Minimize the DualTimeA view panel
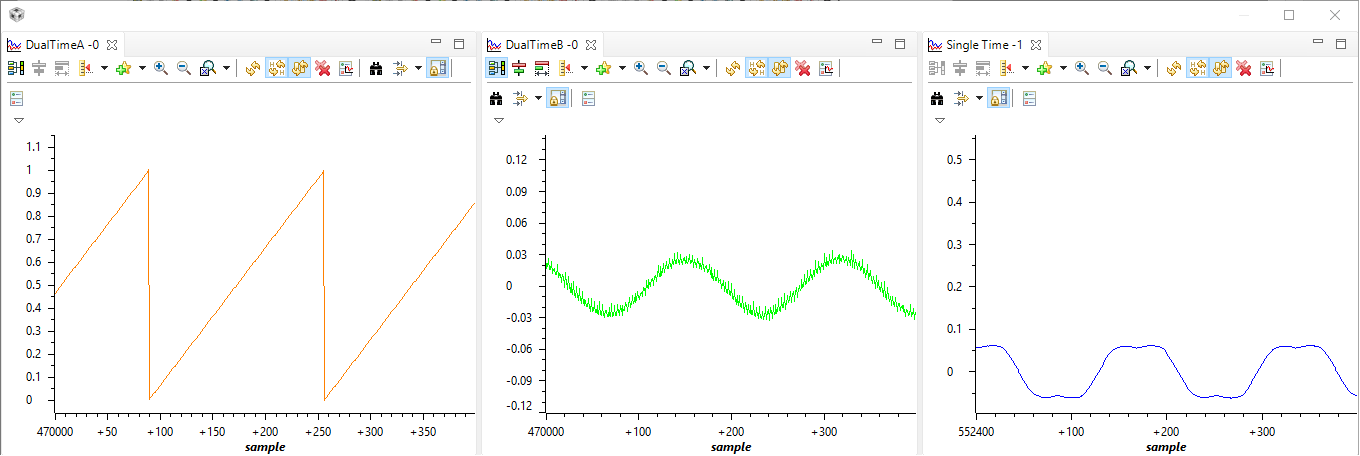 436,42
